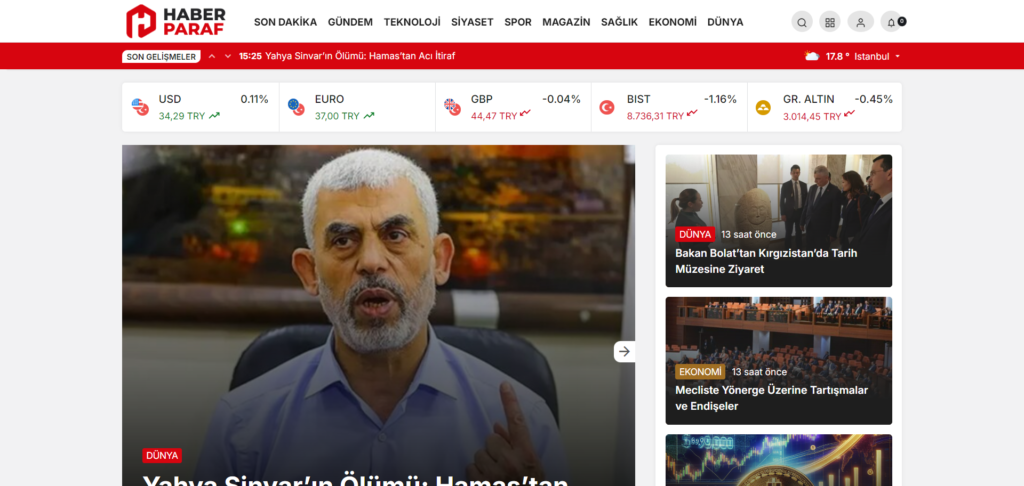1024x486 pixels.
Task: Click the GR. ALTIN 3.014,45 TRY value
Action: 812,116
